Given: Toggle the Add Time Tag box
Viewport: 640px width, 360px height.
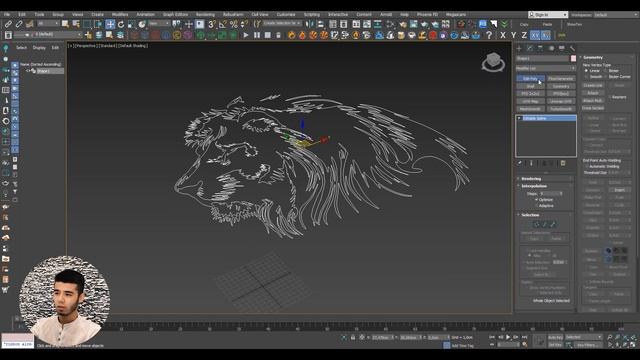Looking at the screenshot, I should click(447, 345).
